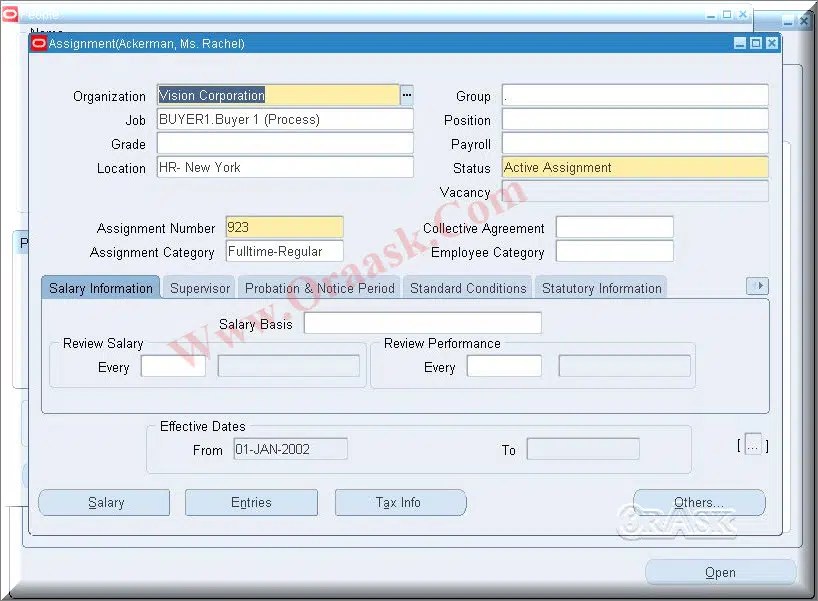Screen dimensions: 818x601
Task: Click into the Salary Basis field
Action: [x=422, y=322]
